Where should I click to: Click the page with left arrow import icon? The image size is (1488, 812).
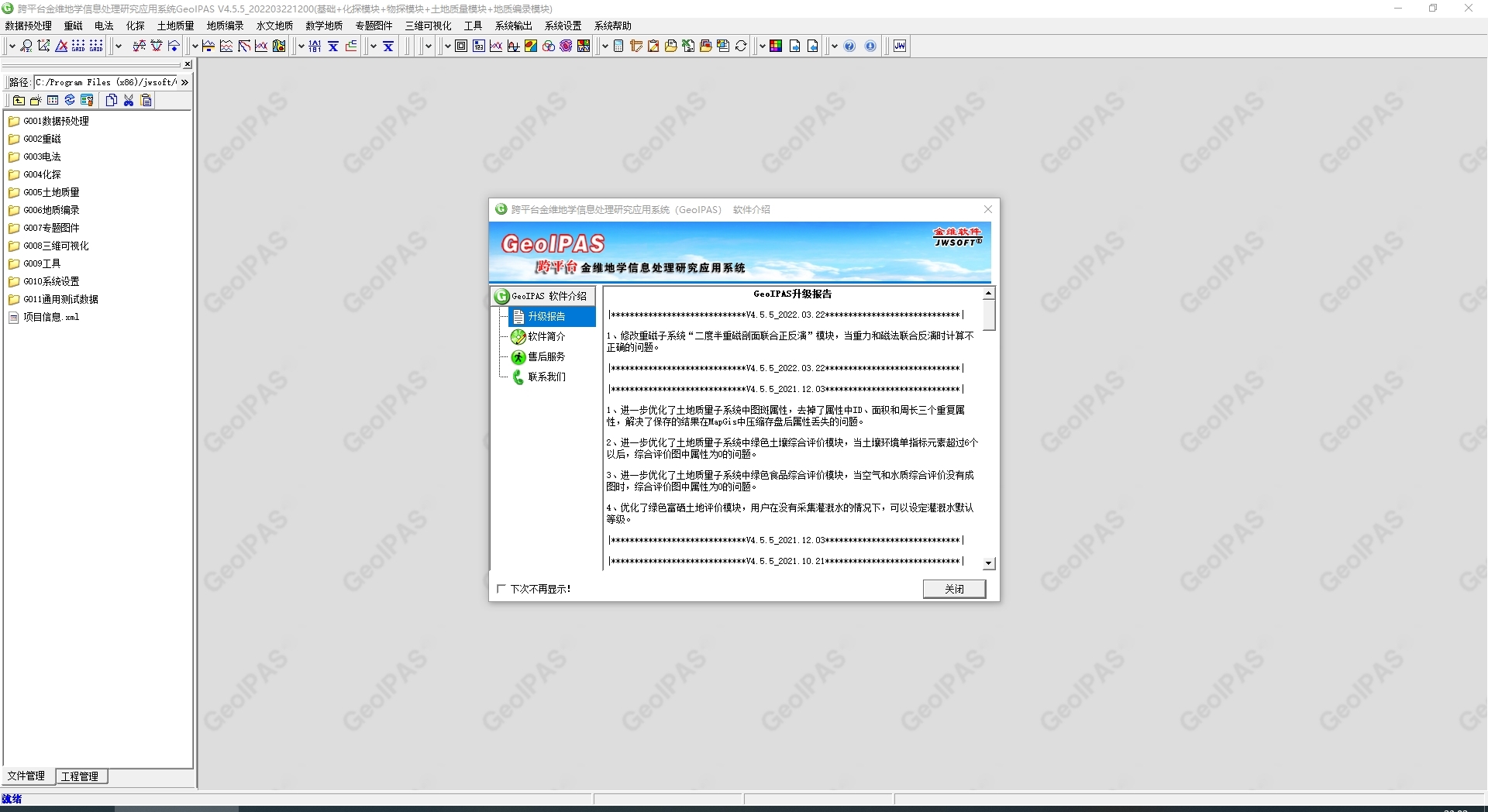pyautogui.click(x=812, y=46)
